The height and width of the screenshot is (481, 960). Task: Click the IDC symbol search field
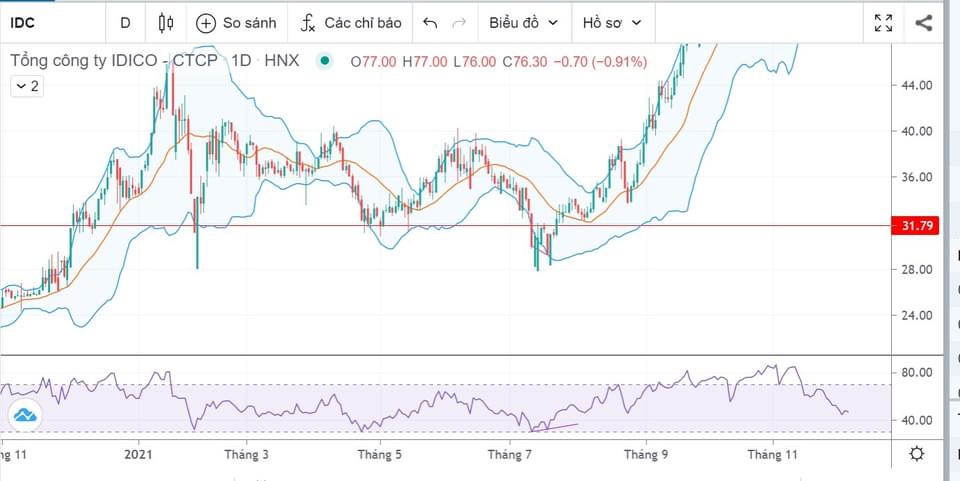click(53, 23)
